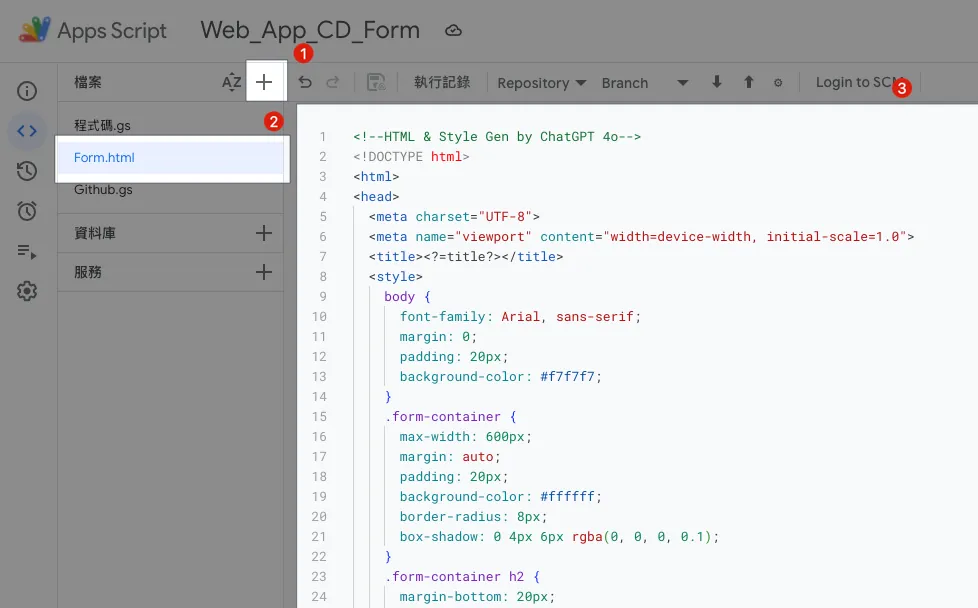Viewport: 978px width, 608px height.
Task: Click the save project disk icon
Action: [x=377, y=82]
